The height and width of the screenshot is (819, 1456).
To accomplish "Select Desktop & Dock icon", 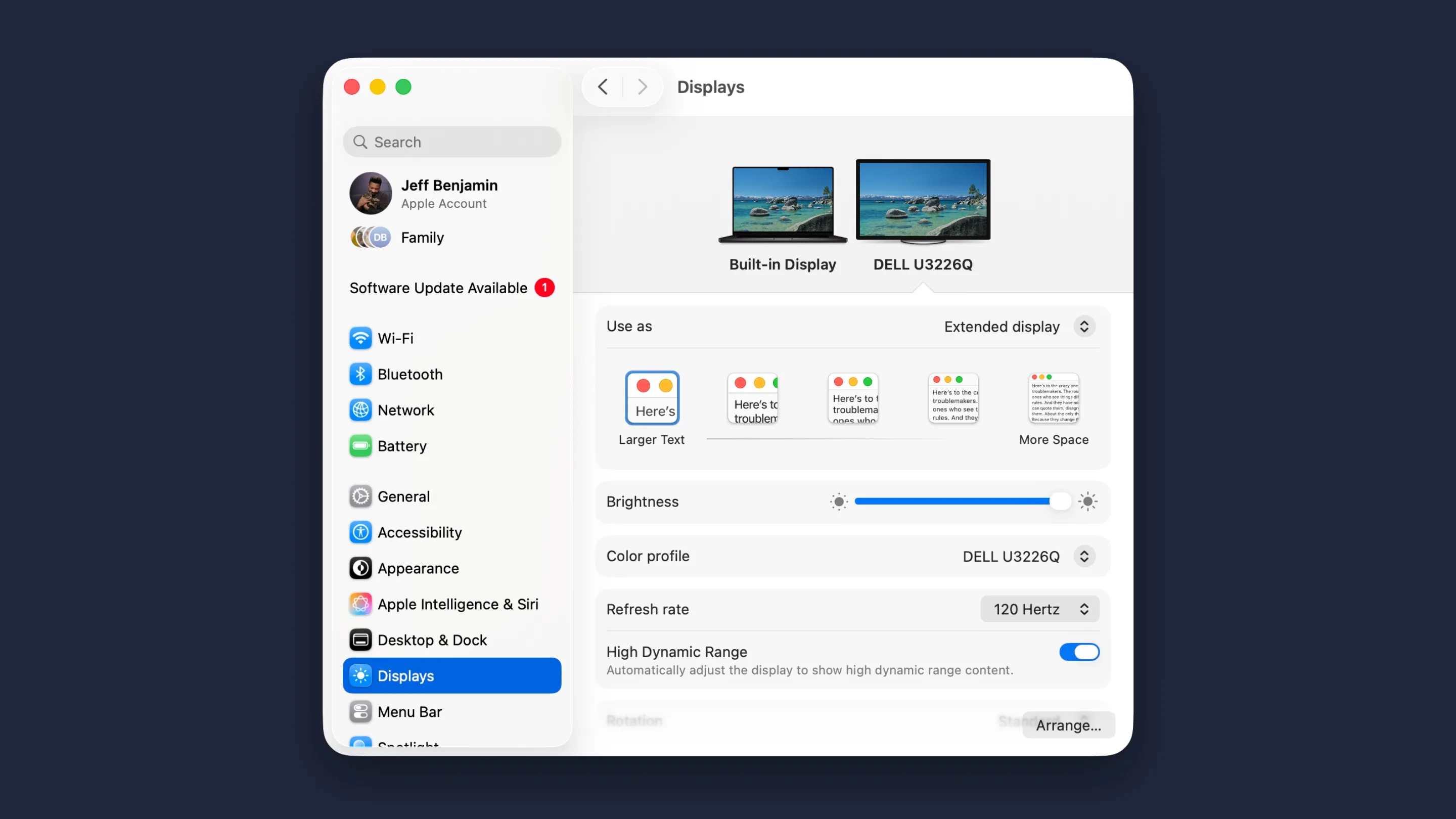I will [x=360, y=640].
